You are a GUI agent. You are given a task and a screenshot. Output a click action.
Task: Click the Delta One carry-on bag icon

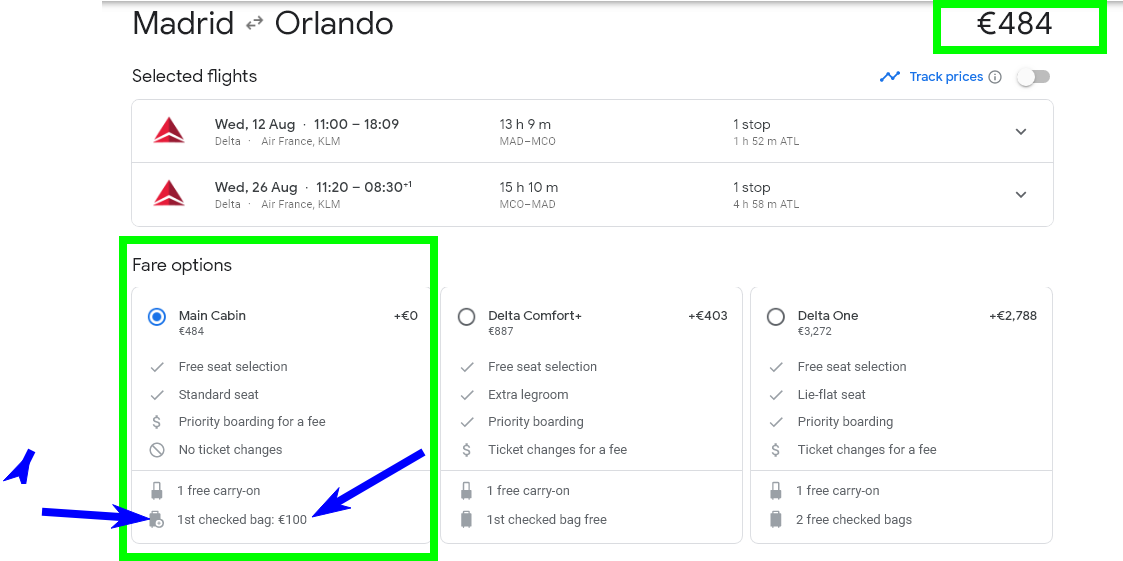[776, 491]
